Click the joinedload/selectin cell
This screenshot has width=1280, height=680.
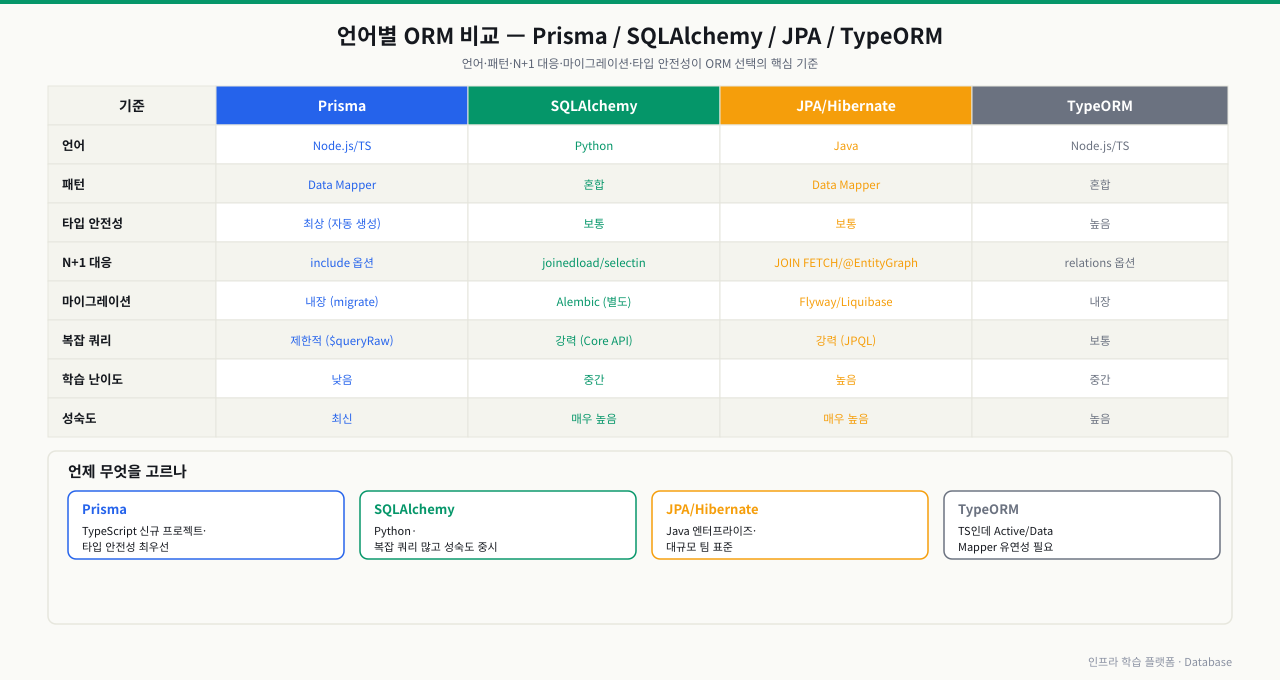[594, 262]
